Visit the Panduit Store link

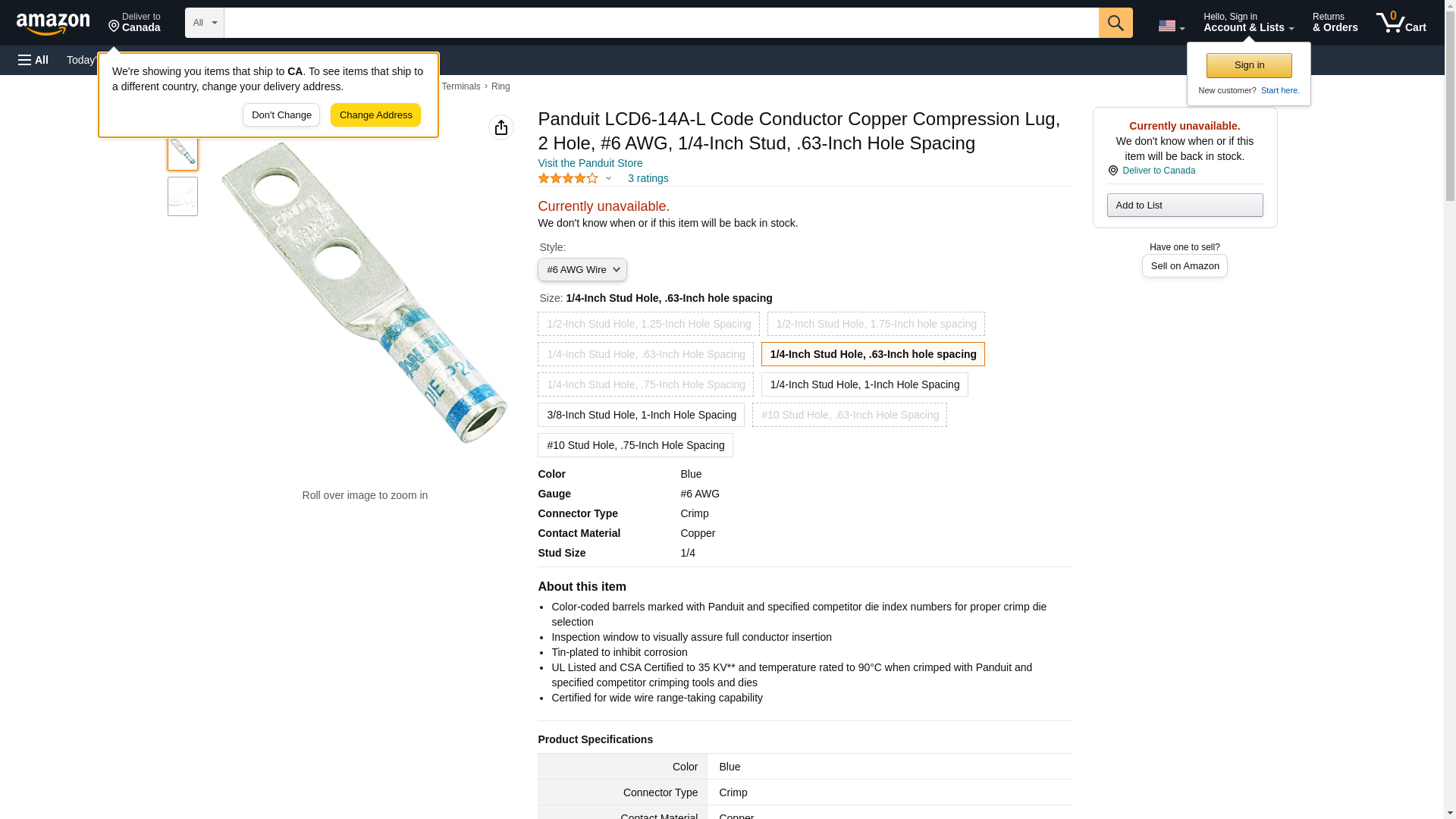590,163
